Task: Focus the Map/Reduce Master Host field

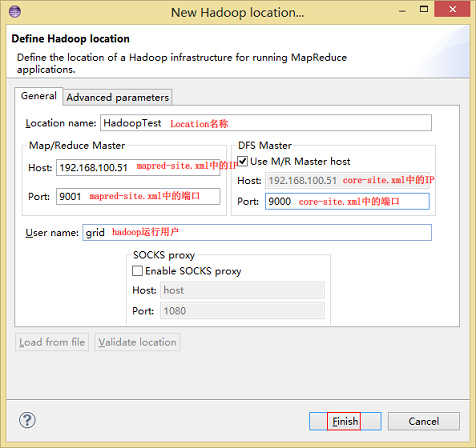Action: [138, 167]
